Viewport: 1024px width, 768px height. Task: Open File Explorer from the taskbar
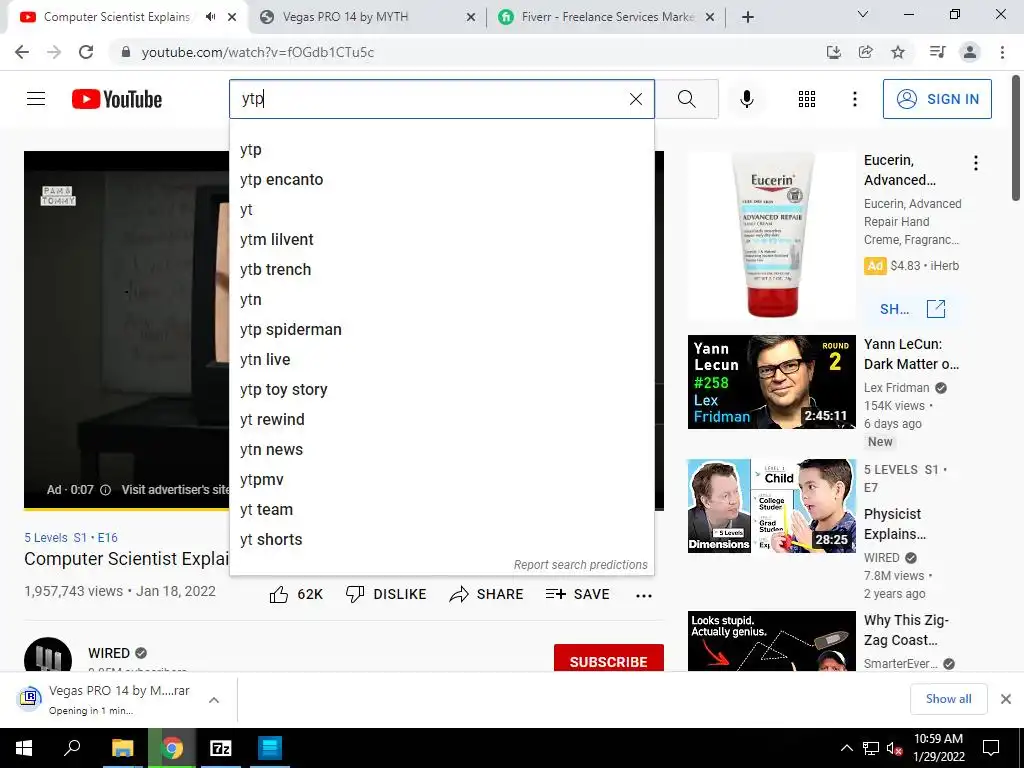[x=122, y=748]
